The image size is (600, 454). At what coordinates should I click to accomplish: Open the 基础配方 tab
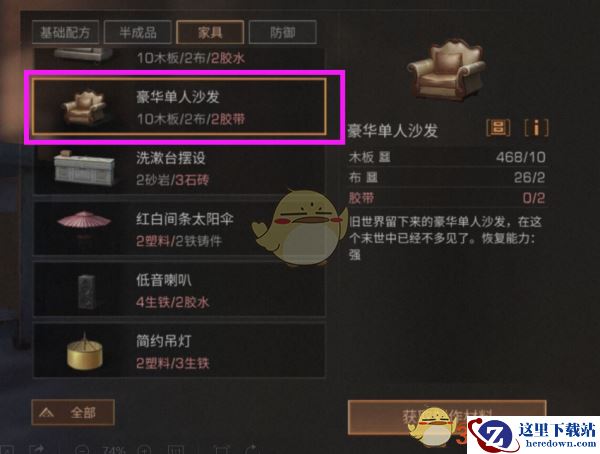point(65,33)
